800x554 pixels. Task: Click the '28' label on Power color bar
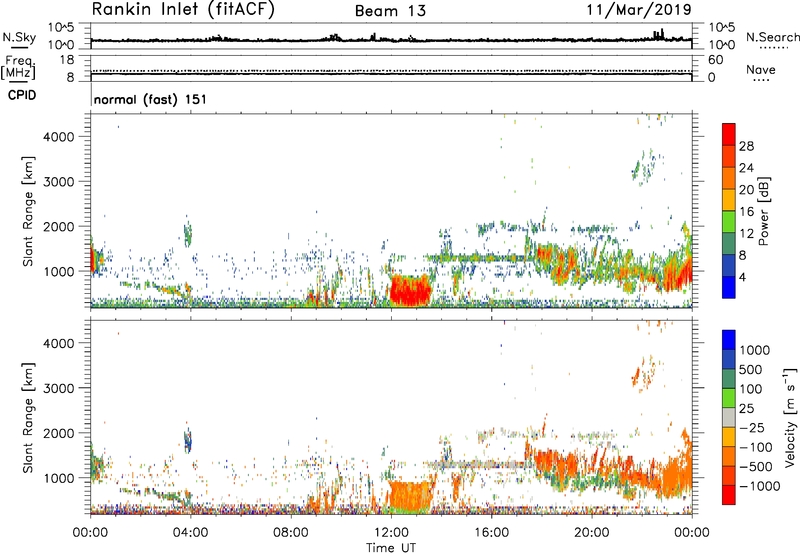746,146
